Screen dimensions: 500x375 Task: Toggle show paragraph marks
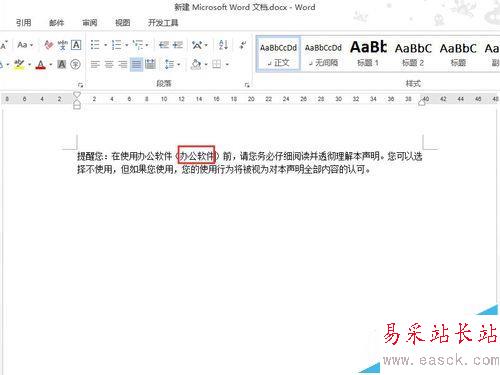click(x=243, y=45)
